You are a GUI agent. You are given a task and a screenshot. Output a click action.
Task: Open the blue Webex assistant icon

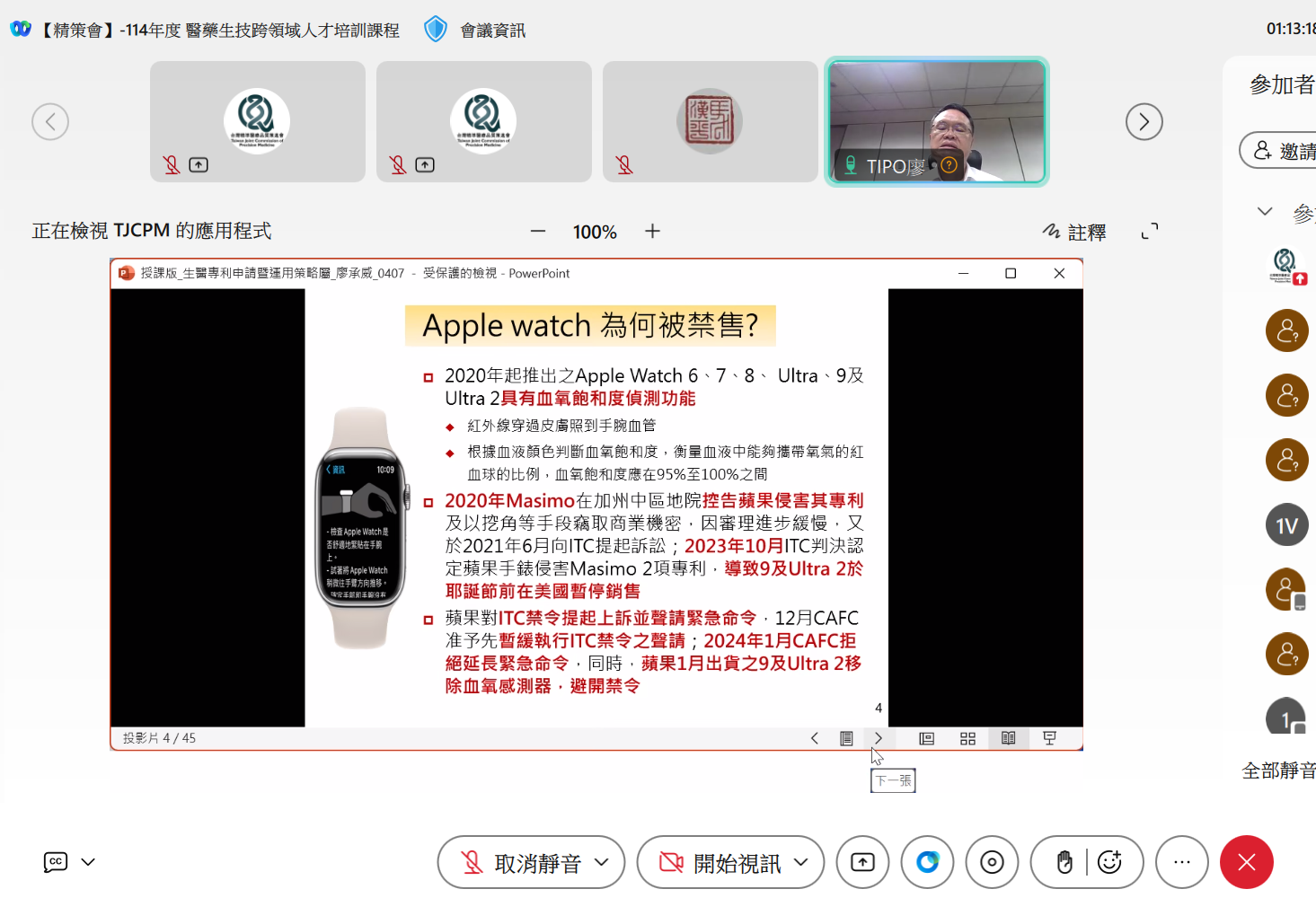[x=927, y=862]
